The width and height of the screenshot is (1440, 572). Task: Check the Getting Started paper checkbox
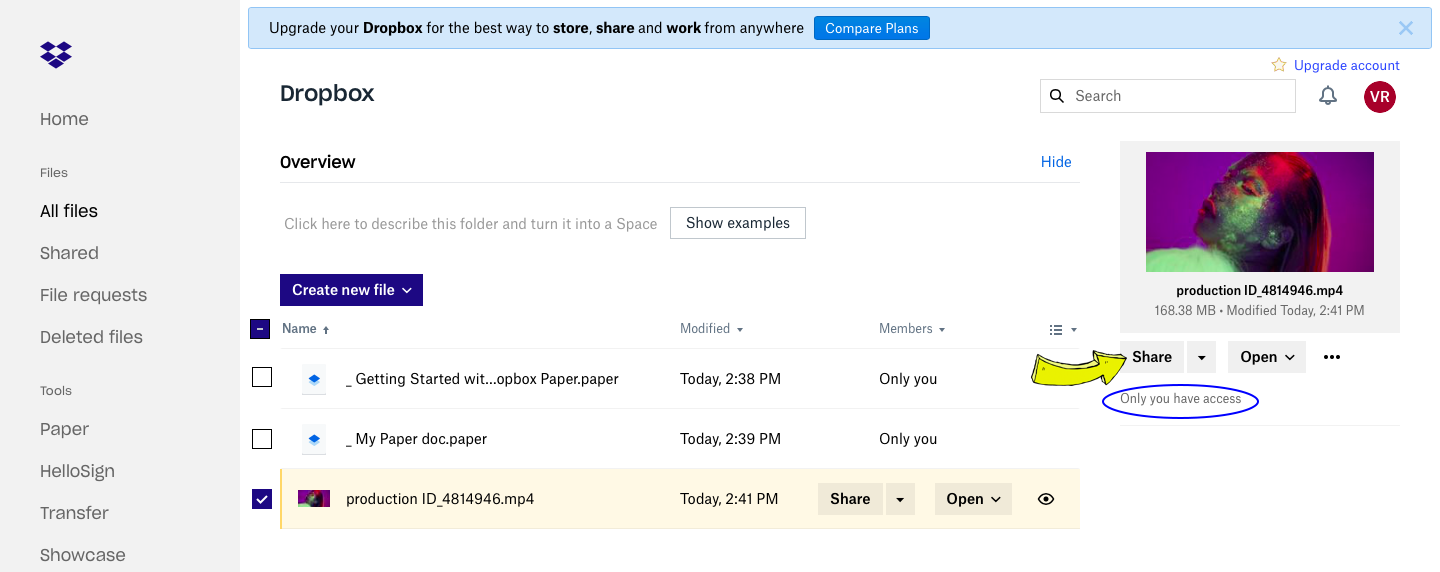pos(262,378)
